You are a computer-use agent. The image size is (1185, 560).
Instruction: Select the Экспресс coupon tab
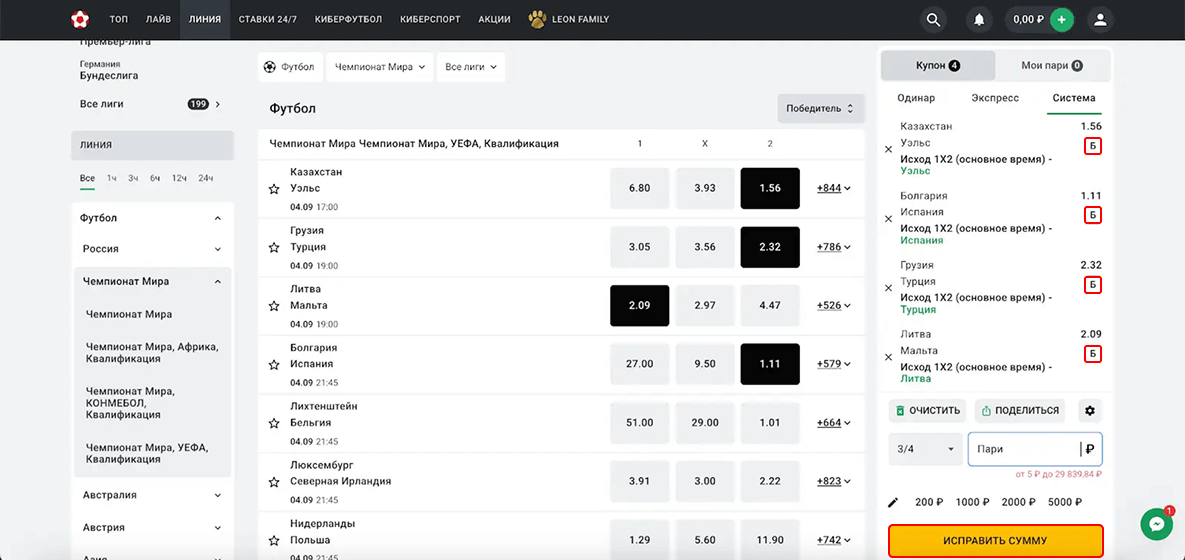point(995,97)
